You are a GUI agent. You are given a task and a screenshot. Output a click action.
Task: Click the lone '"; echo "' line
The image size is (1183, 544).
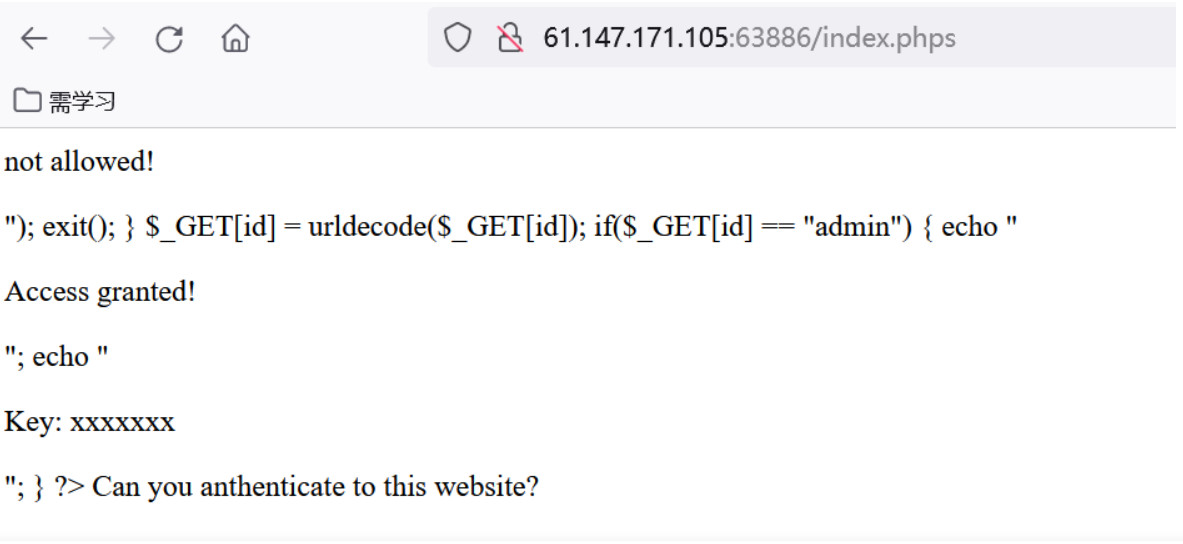[x=57, y=357]
